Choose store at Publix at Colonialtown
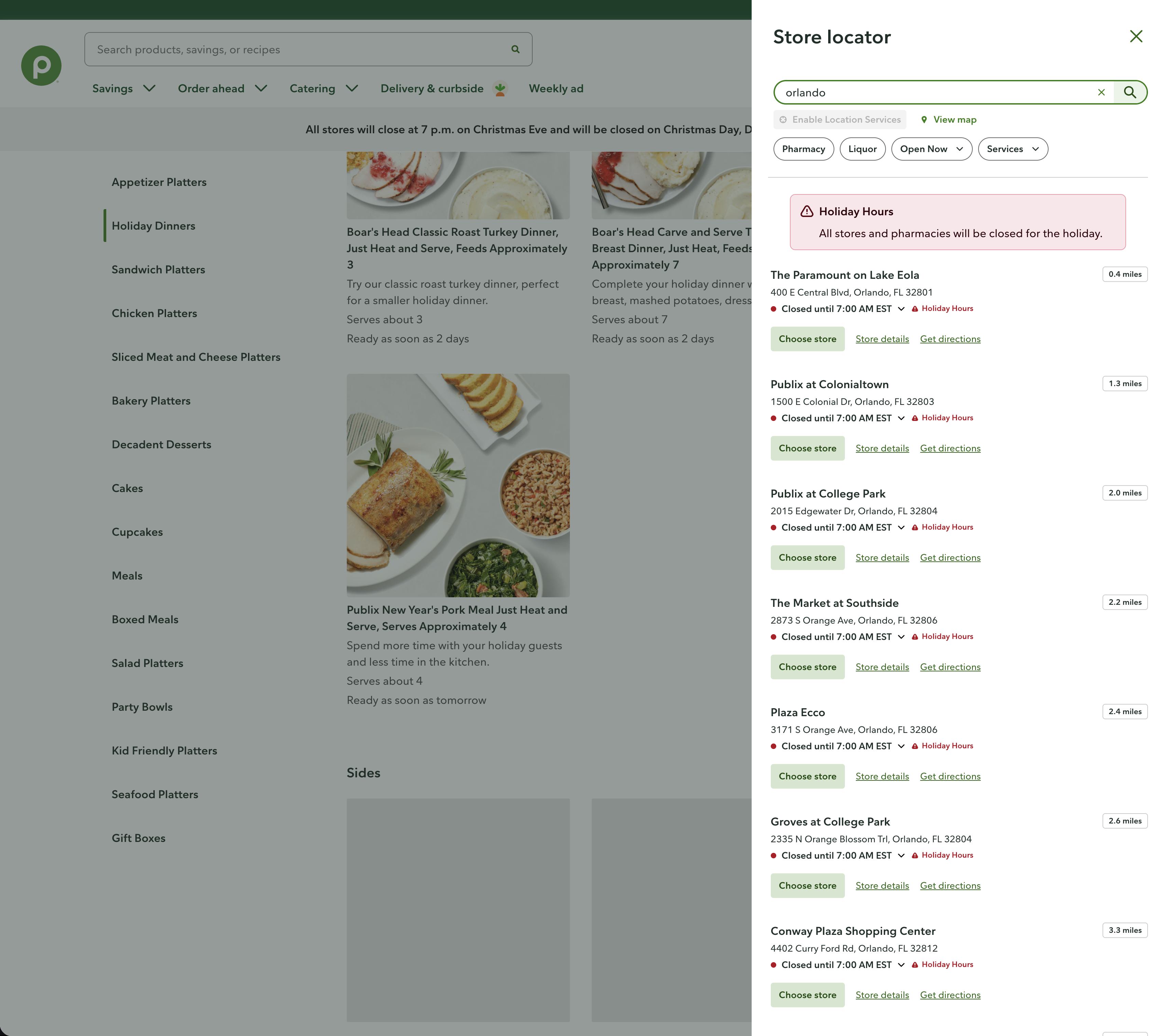This screenshot has width=1163, height=1036. (807, 448)
